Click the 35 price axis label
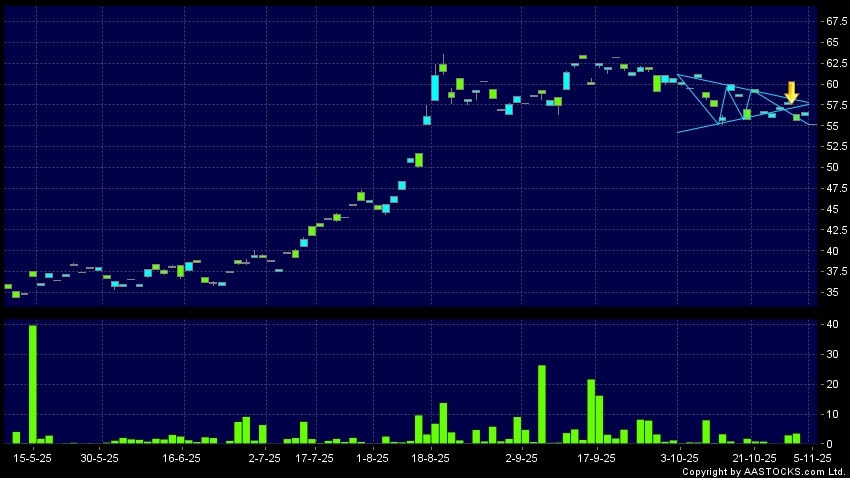 [827, 293]
